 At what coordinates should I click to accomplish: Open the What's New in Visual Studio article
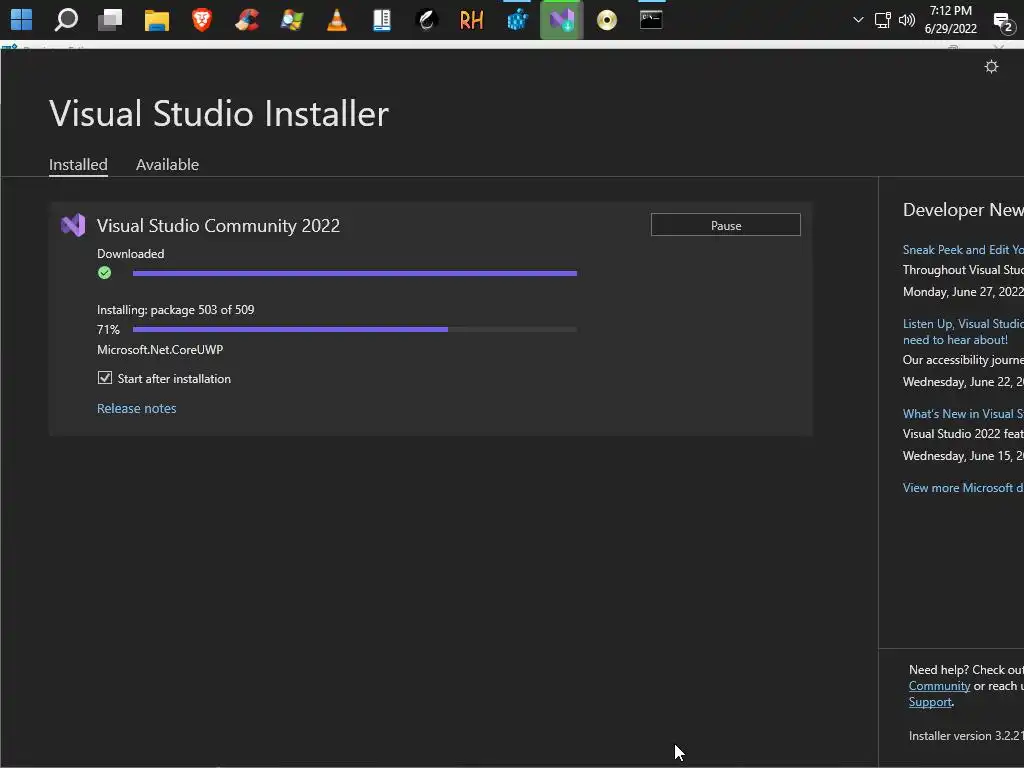[x=963, y=413]
